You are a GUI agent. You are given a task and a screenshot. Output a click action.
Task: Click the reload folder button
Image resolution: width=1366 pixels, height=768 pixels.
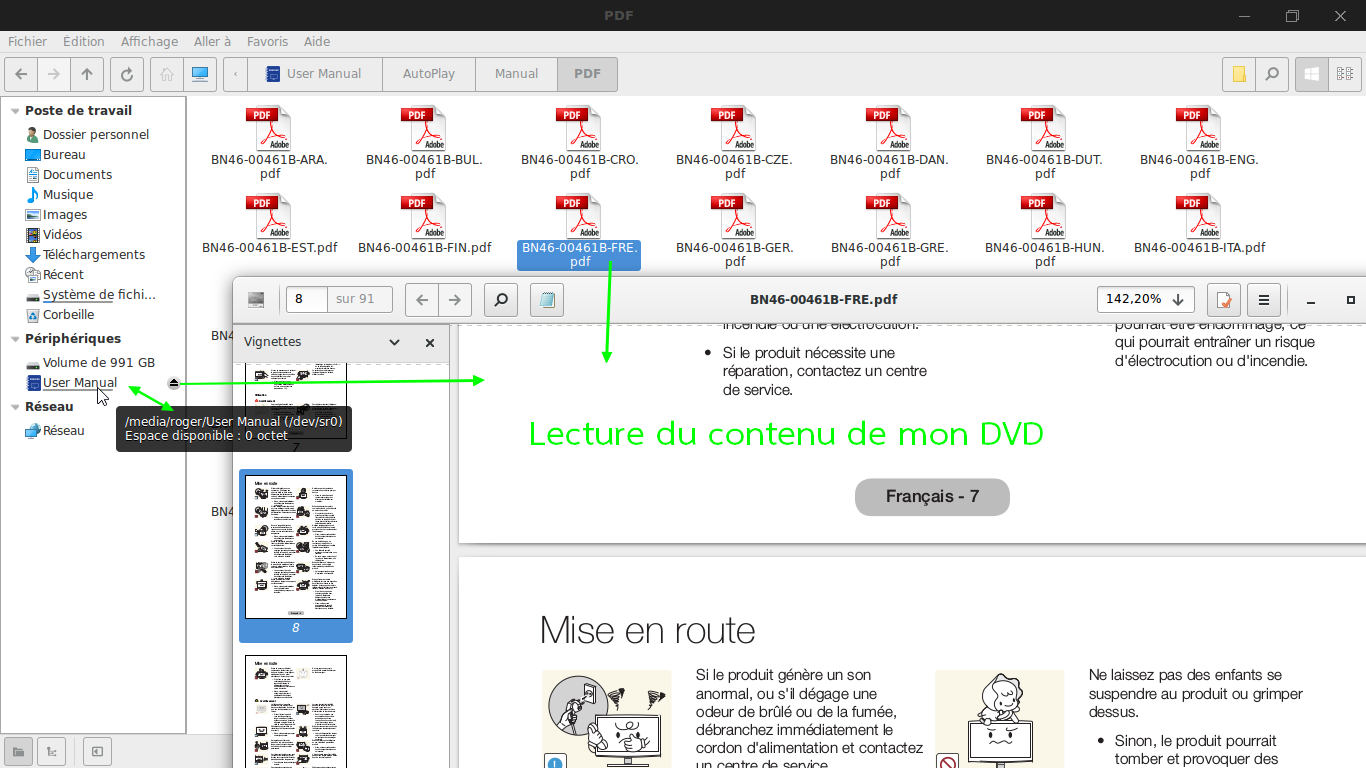tap(127, 74)
